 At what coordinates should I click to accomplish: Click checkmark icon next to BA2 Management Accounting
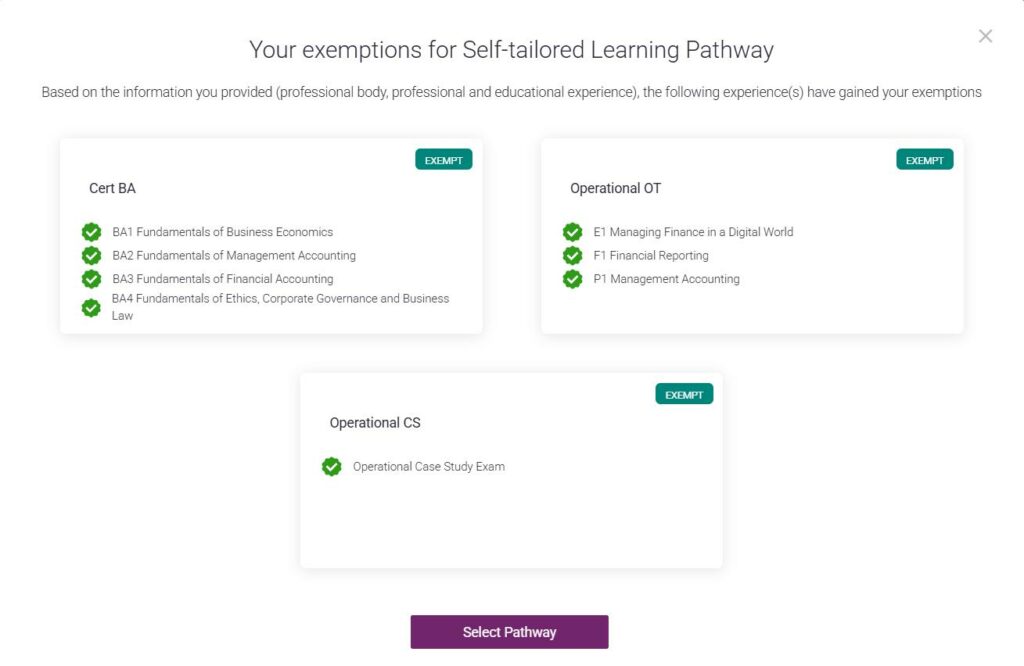pos(91,256)
